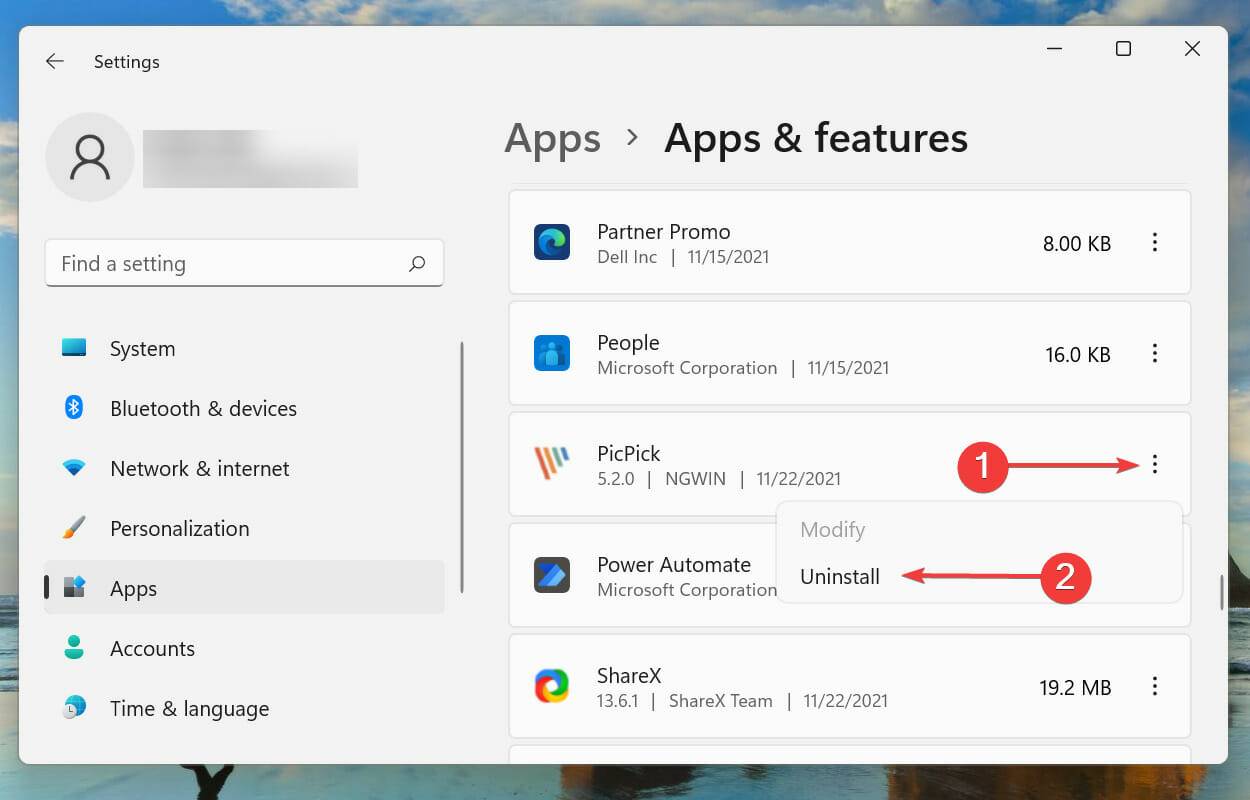Click the 8.00 KB size value
1250x800 pixels.
(1077, 244)
